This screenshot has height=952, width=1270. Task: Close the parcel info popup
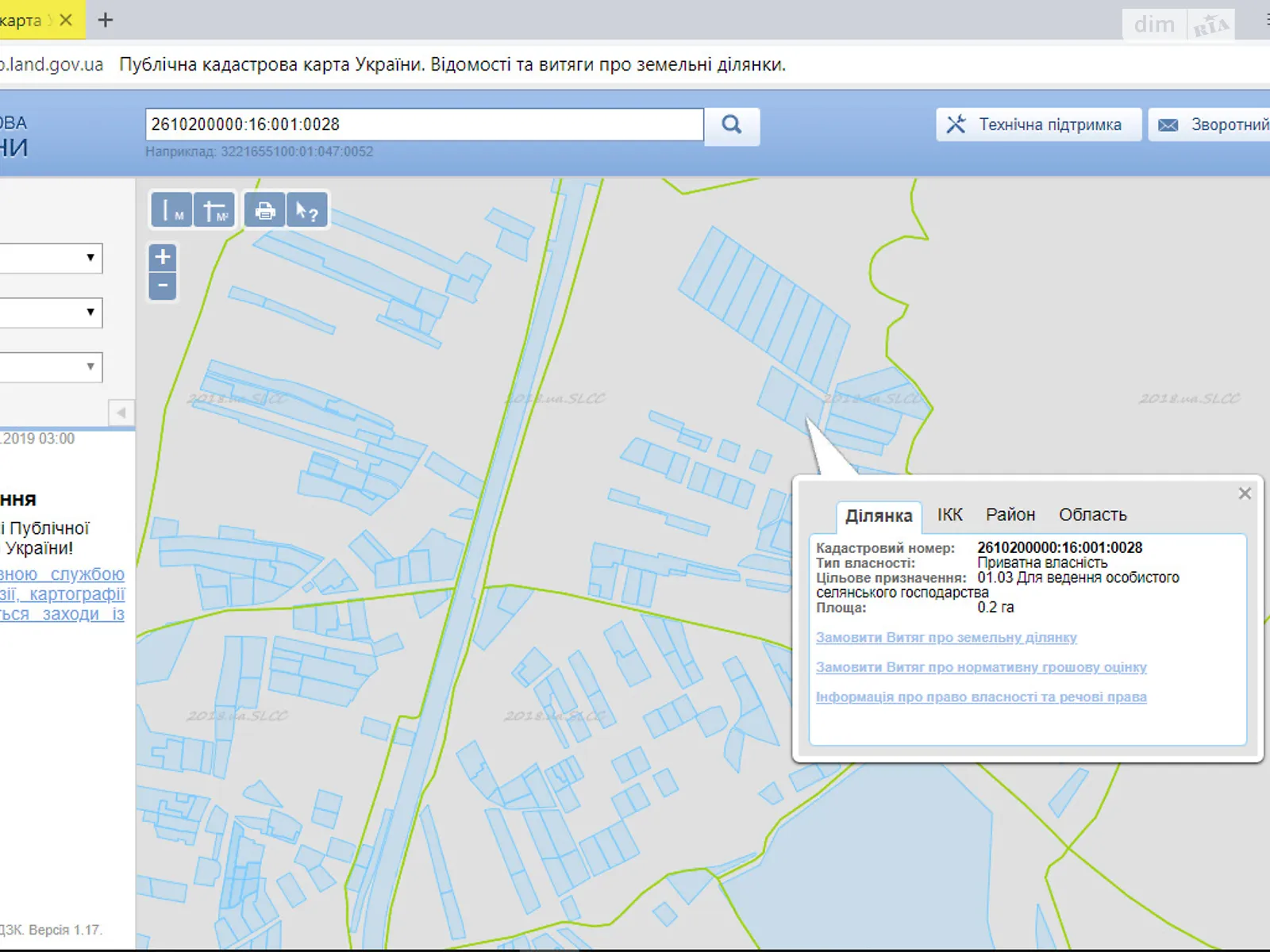(1245, 493)
